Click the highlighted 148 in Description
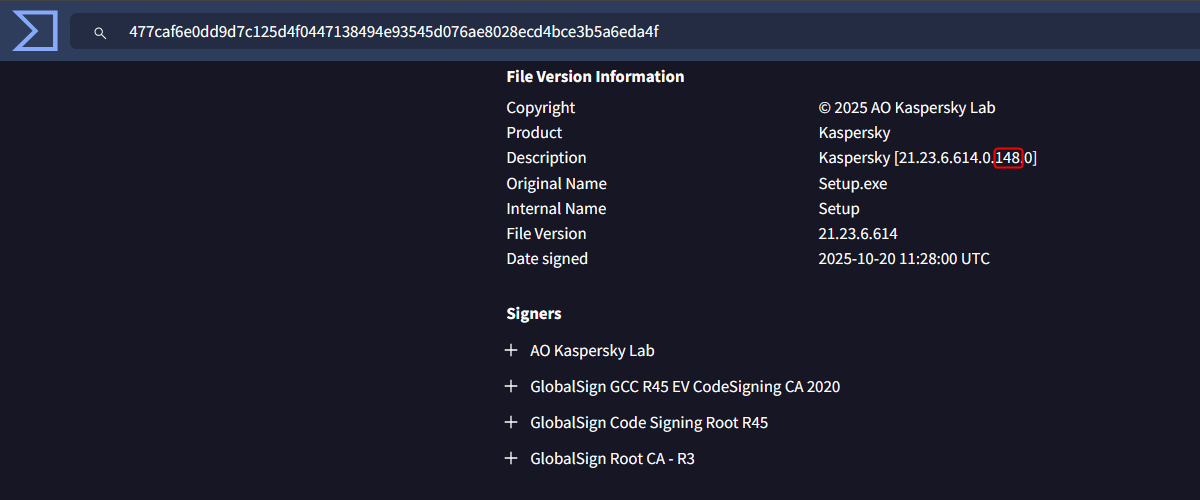The width and height of the screenshot is (1200, 500). coord(1008,158)
